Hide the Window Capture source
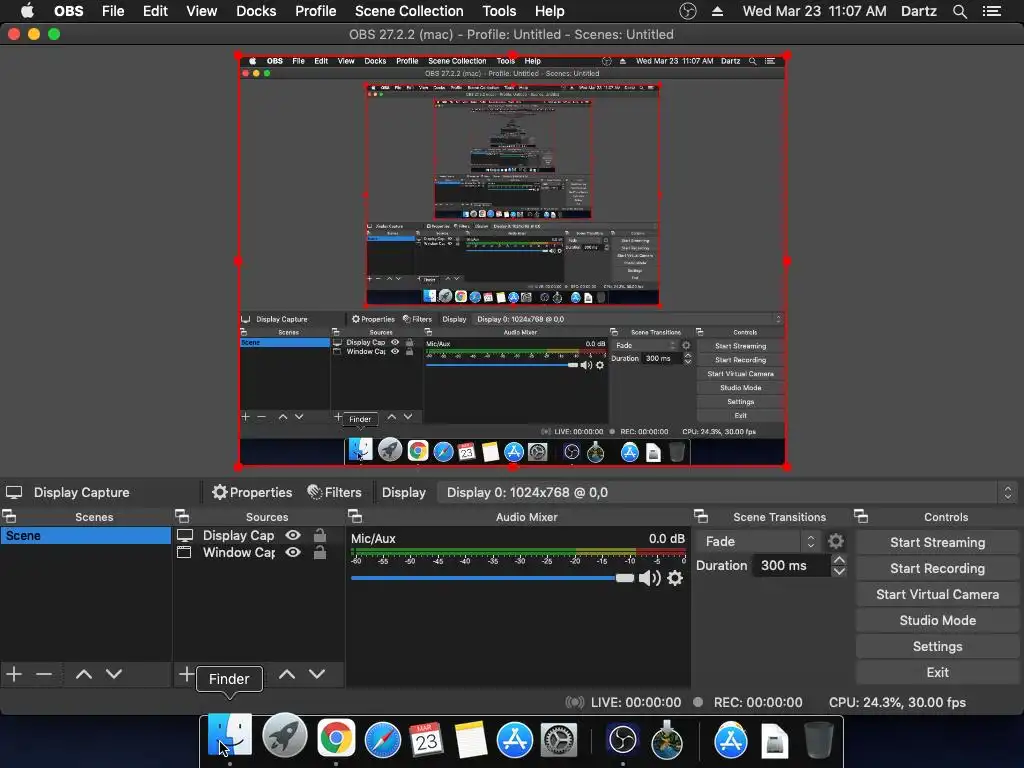The width and height of the screenshot is (1024, 768). pyautogui.click(x=293, y=552)
